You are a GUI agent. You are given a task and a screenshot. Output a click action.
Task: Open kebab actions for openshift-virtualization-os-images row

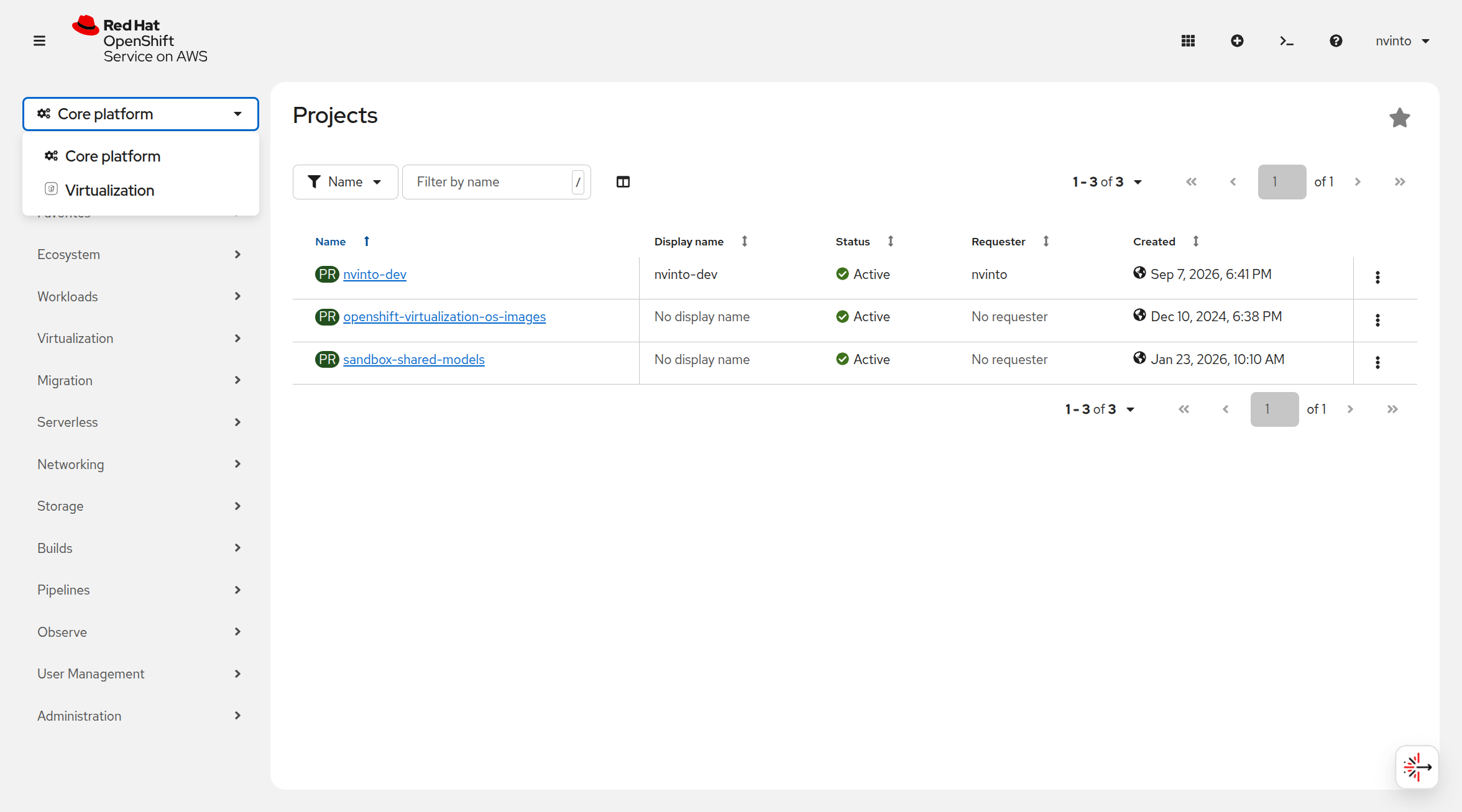tap(1377, 320)
